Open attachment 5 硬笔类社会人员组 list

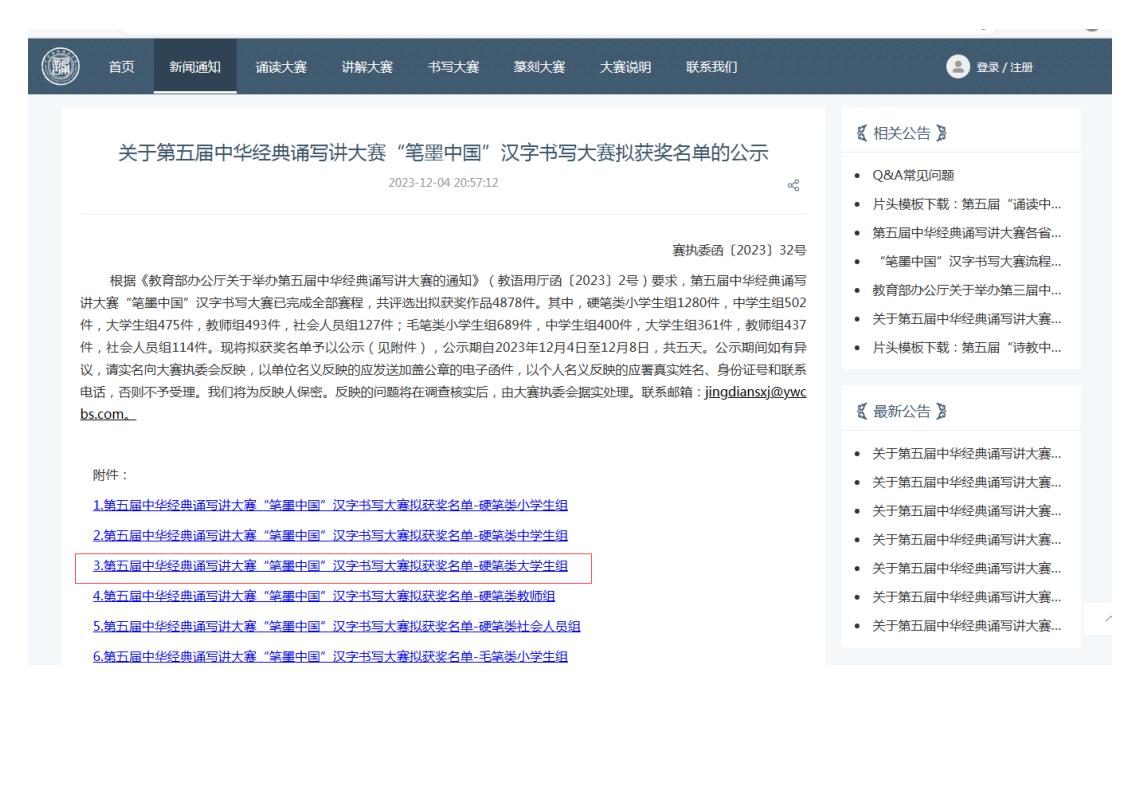[337, 627]
